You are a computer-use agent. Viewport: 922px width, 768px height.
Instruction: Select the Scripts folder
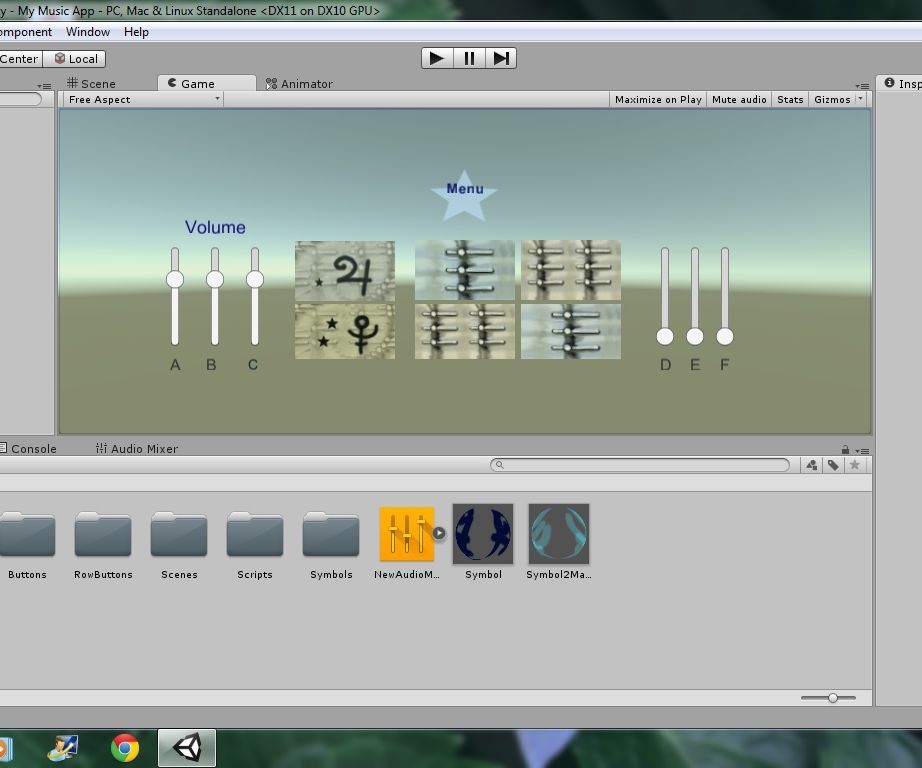pyautogui.click(x=255, y=544)
